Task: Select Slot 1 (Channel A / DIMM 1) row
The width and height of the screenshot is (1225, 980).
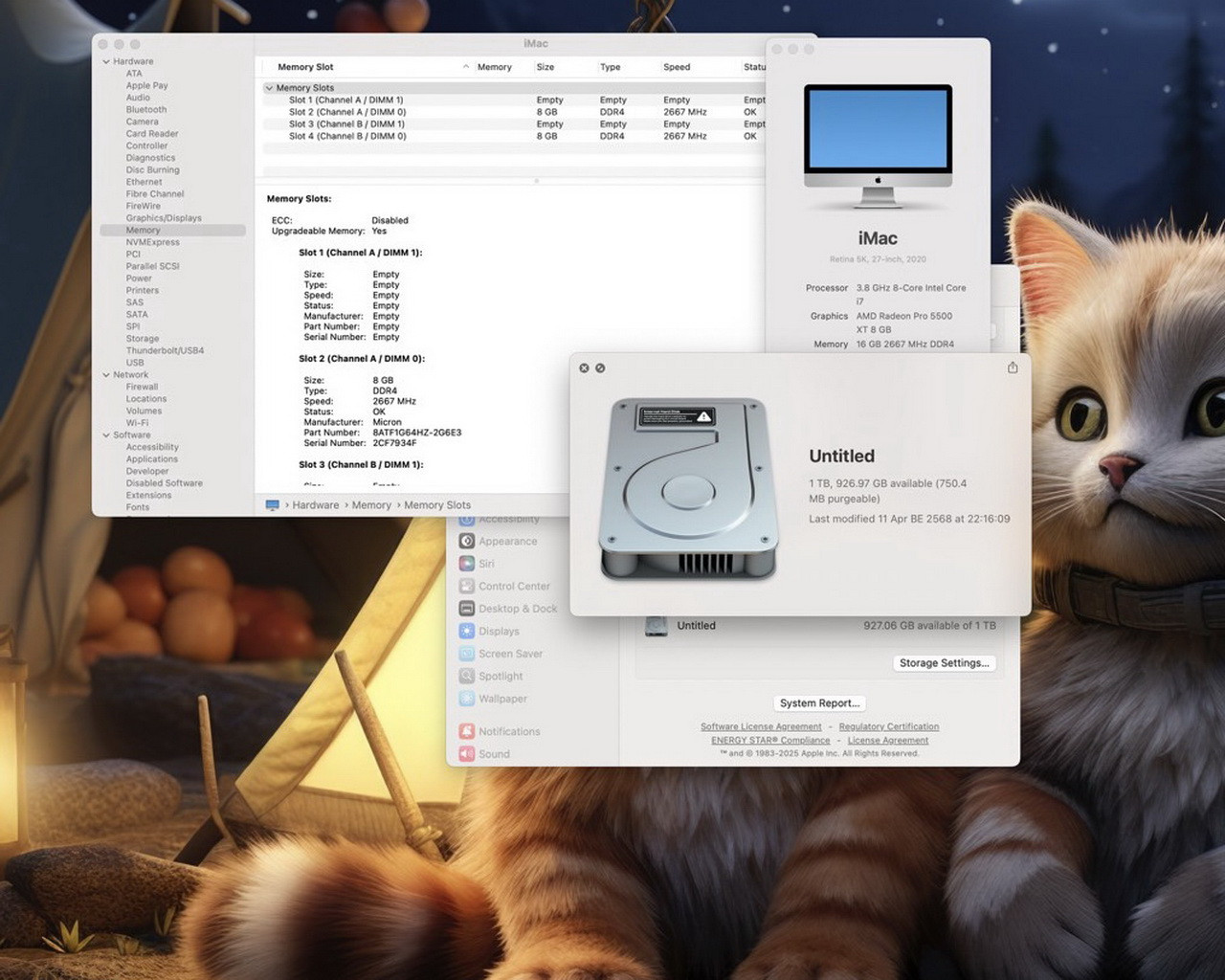Action: pos(514,100)
